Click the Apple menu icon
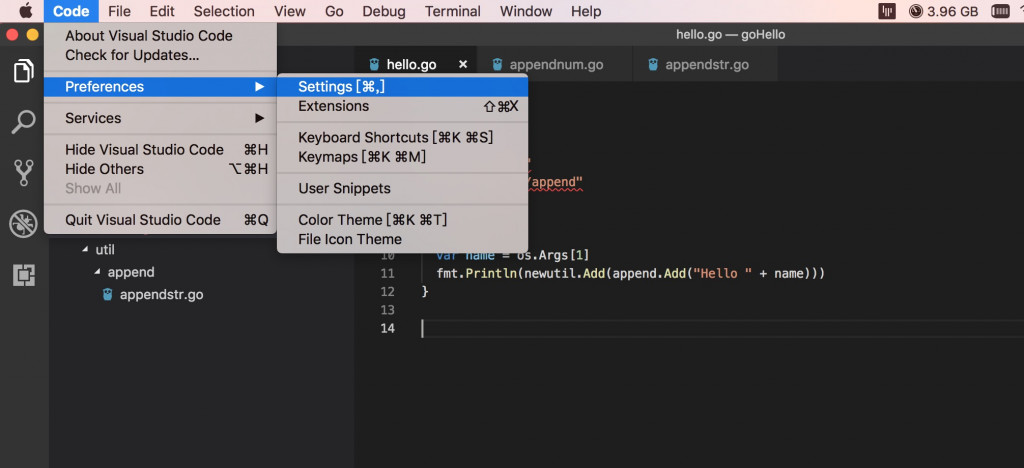Viewport: 1024px width, 468px height. pos(25,11)
